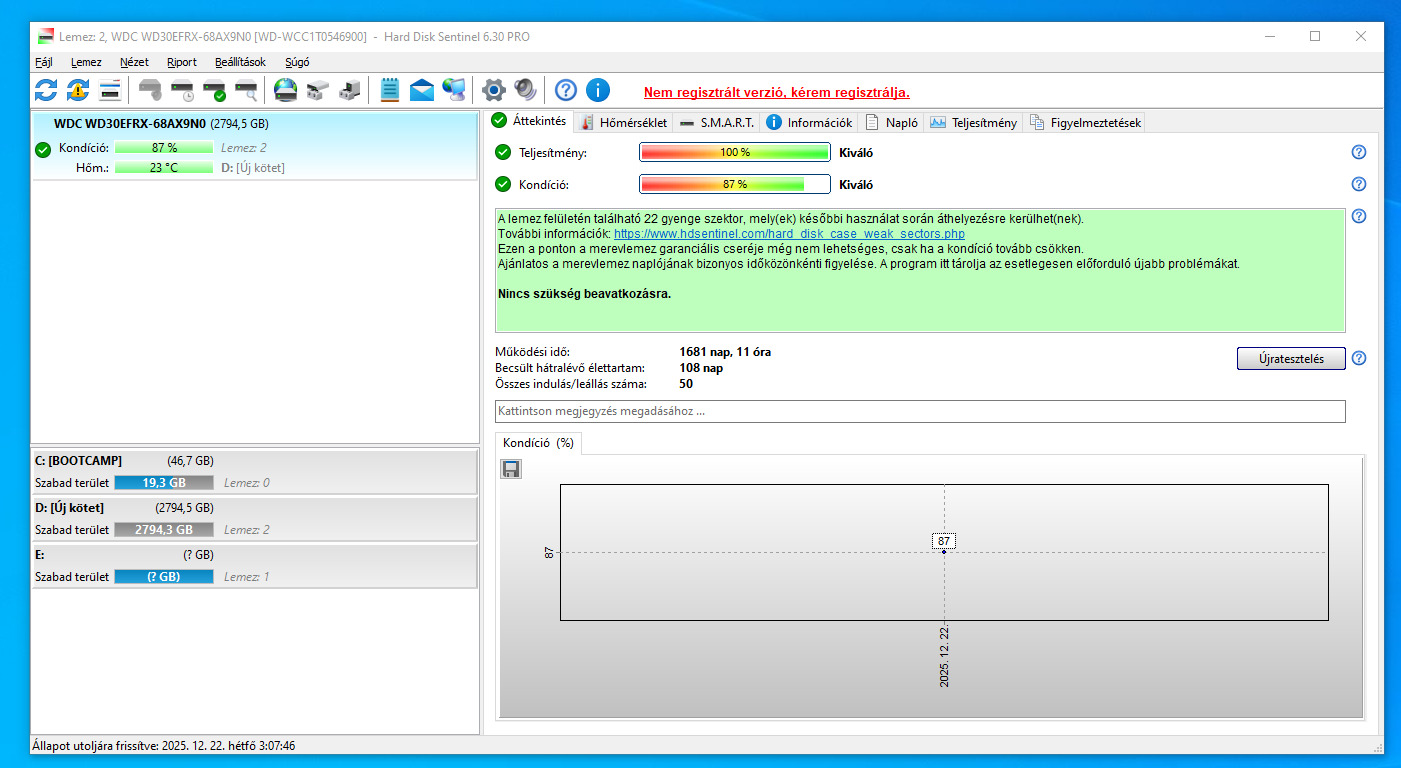
Task: Open the blue notepad report icon
Action: [390, 91]
